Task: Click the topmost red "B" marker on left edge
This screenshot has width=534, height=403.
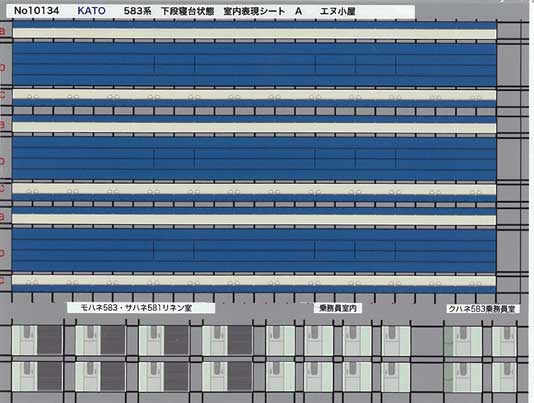Action: click(x=2, y=32)
